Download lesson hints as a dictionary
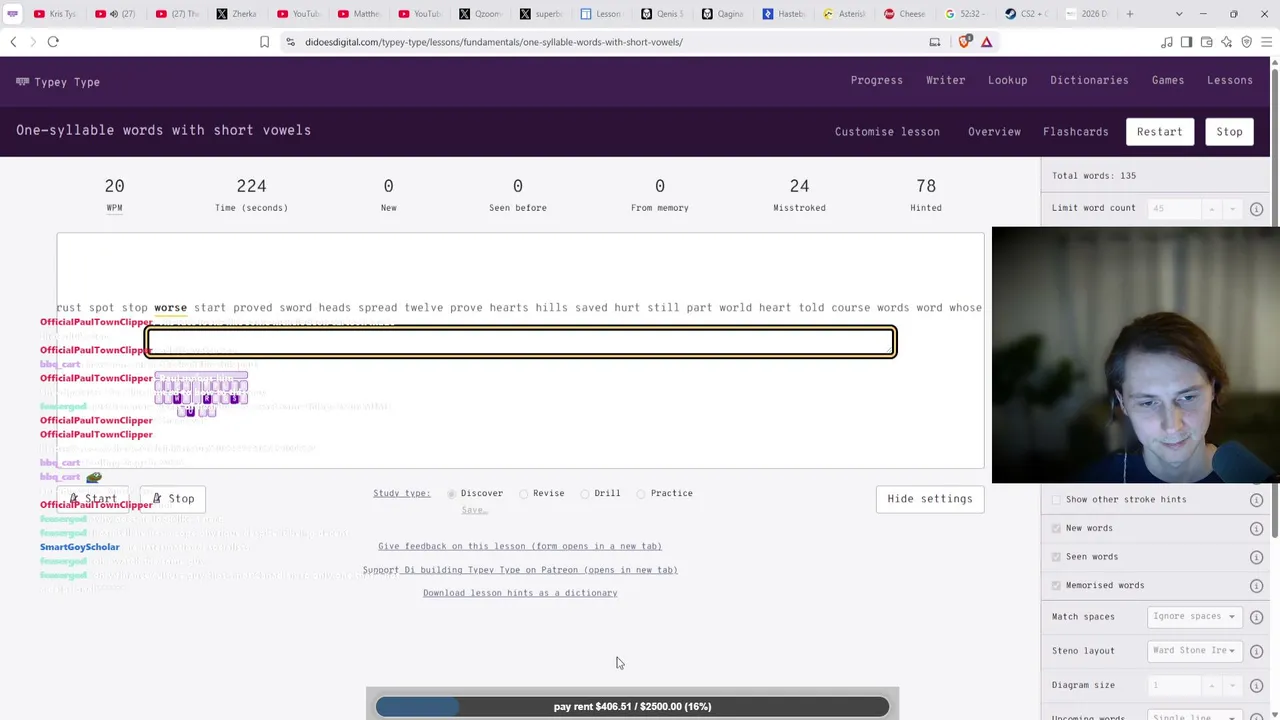This screenshot has height=720, width=1280. tap(520, 593)
